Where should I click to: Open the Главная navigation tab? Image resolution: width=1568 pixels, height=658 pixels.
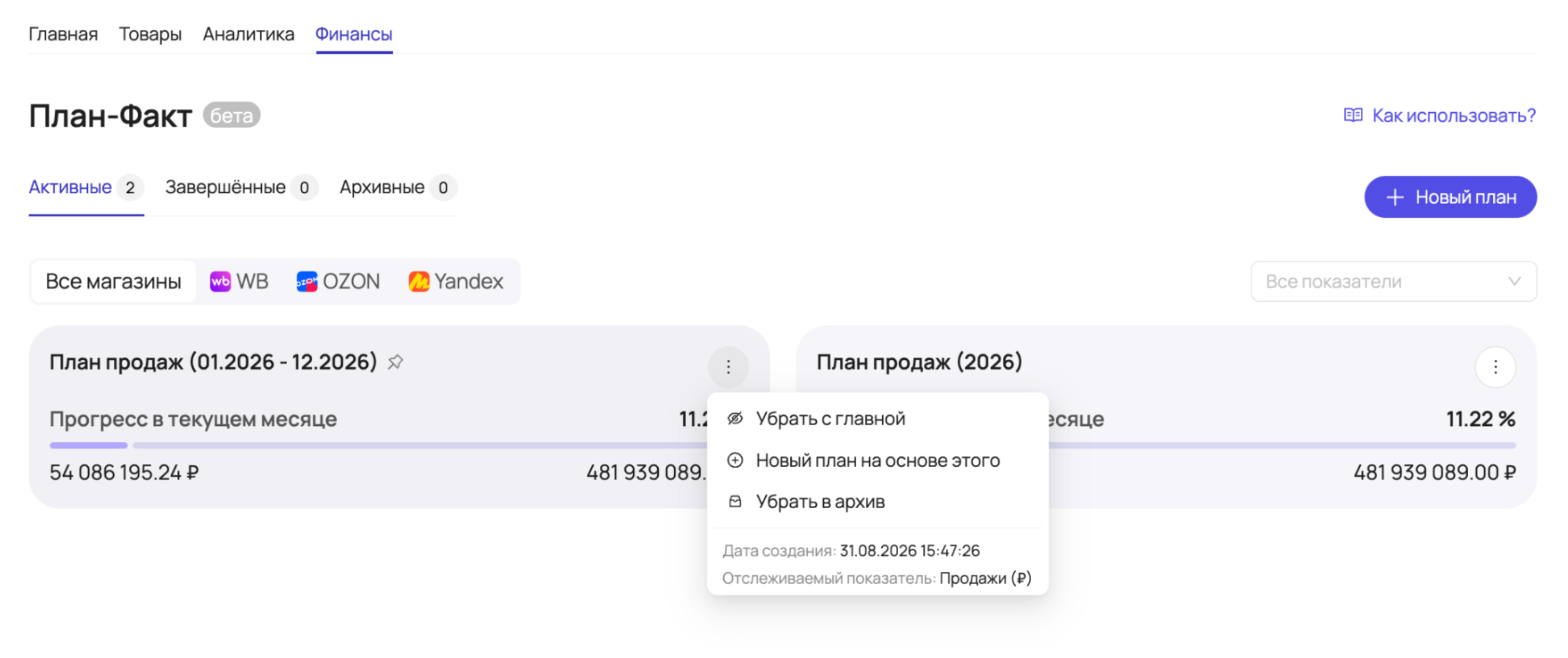point(63,34)
